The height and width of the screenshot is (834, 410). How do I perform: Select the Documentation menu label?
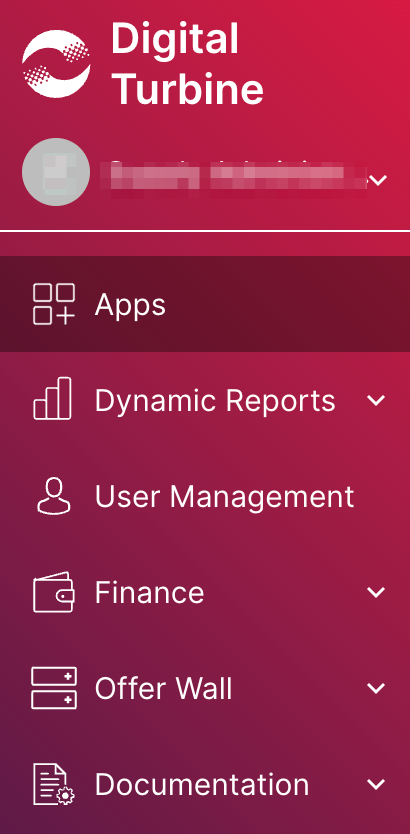202,784
